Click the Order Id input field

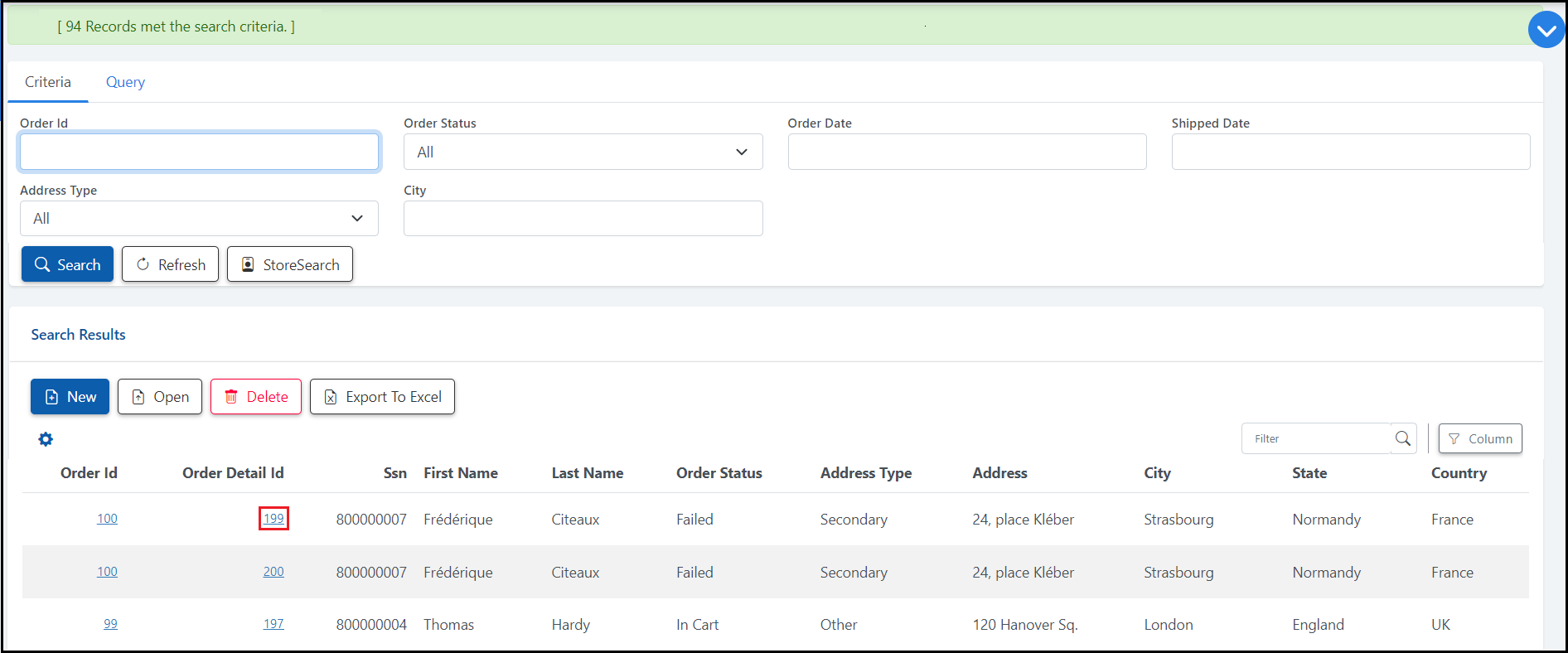pos(199,152)
